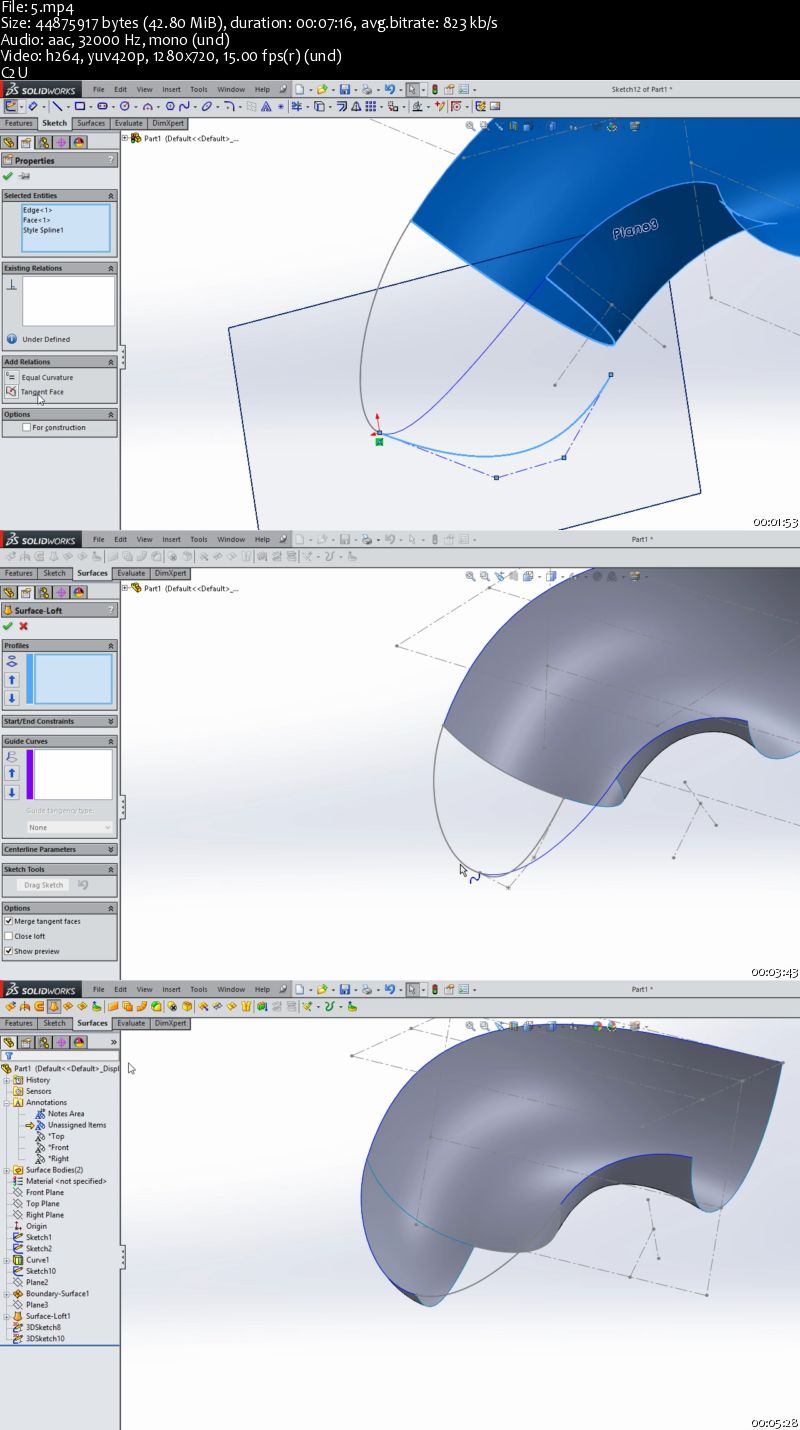Select the purple guide curve swatch bar
Viewport: 800px width, 1430px height.
[30, 772]
